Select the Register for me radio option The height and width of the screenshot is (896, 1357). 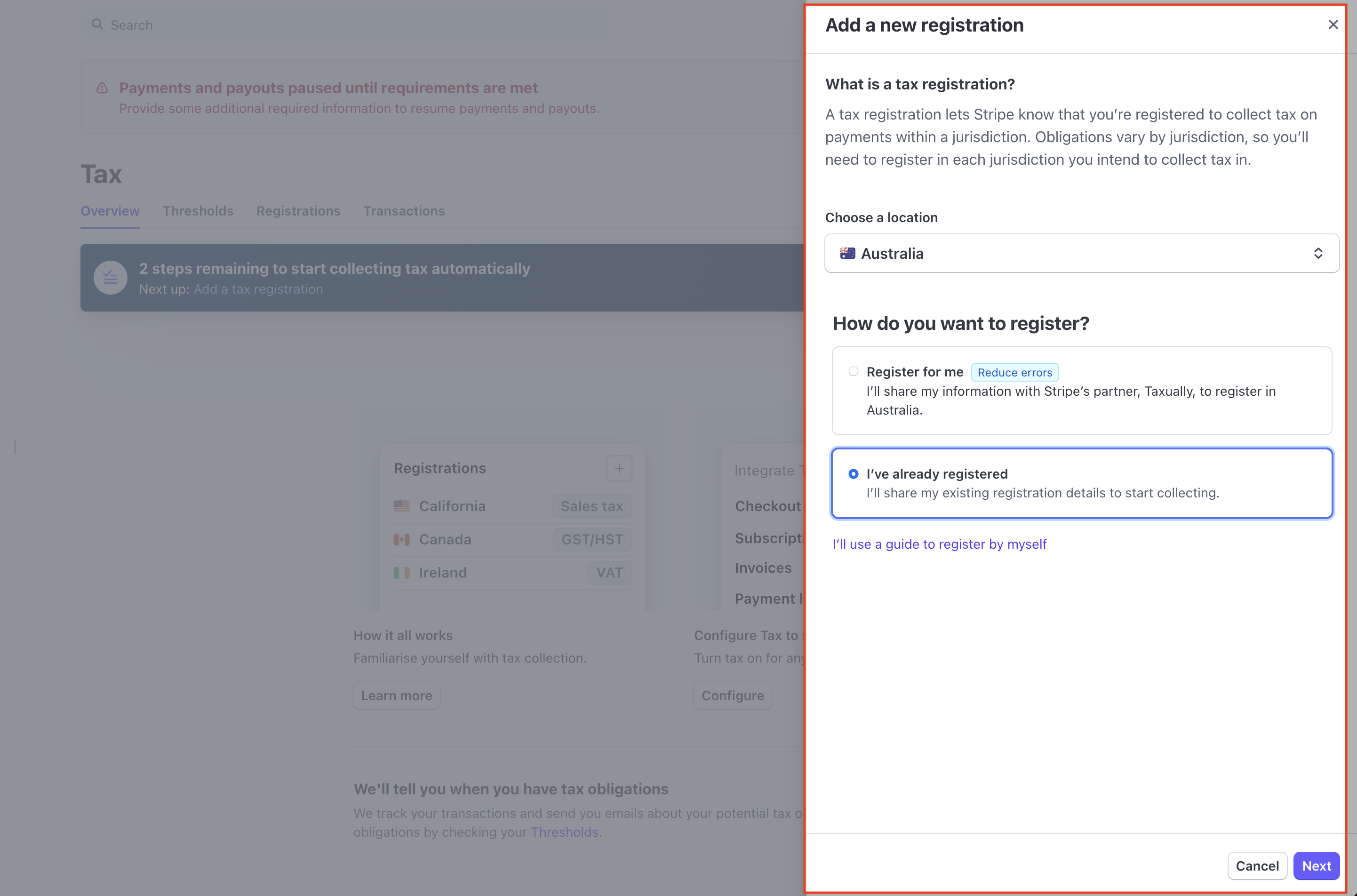point(853,371)
